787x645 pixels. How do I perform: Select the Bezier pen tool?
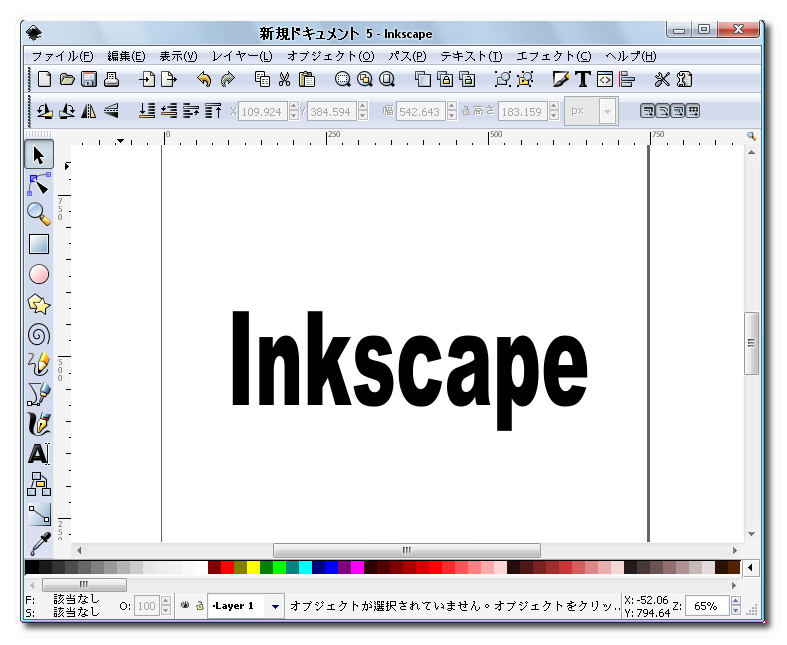click(x=39, y=394)
